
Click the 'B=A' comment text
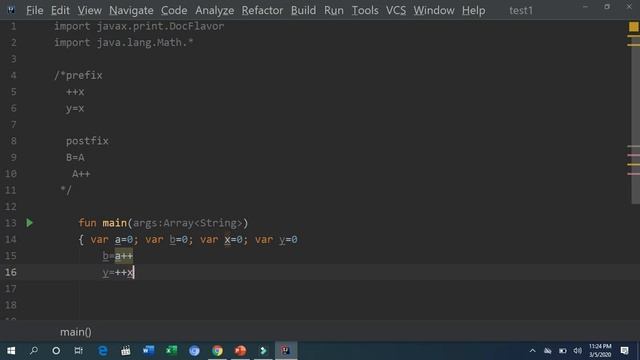coord(75,158)
